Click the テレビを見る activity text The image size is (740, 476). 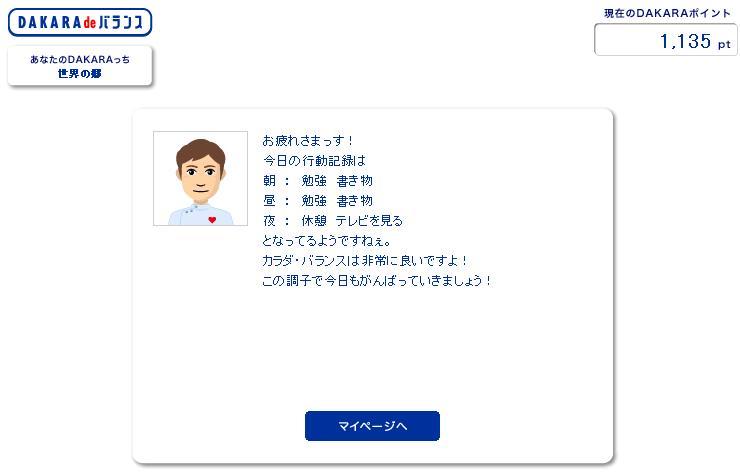pyautogui.click(x=370, y=221)
